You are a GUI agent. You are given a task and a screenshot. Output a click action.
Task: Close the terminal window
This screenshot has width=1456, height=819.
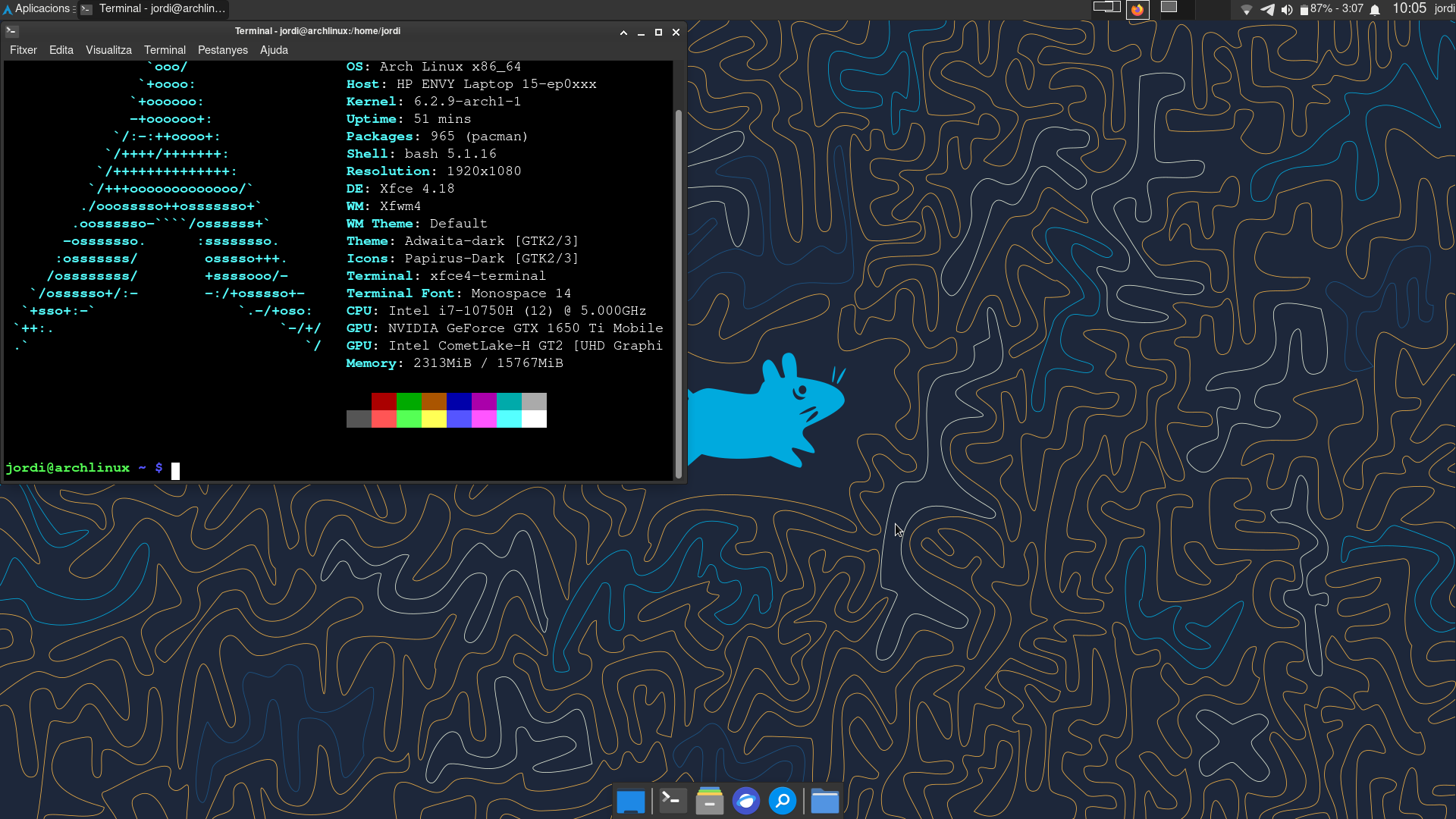676,32
